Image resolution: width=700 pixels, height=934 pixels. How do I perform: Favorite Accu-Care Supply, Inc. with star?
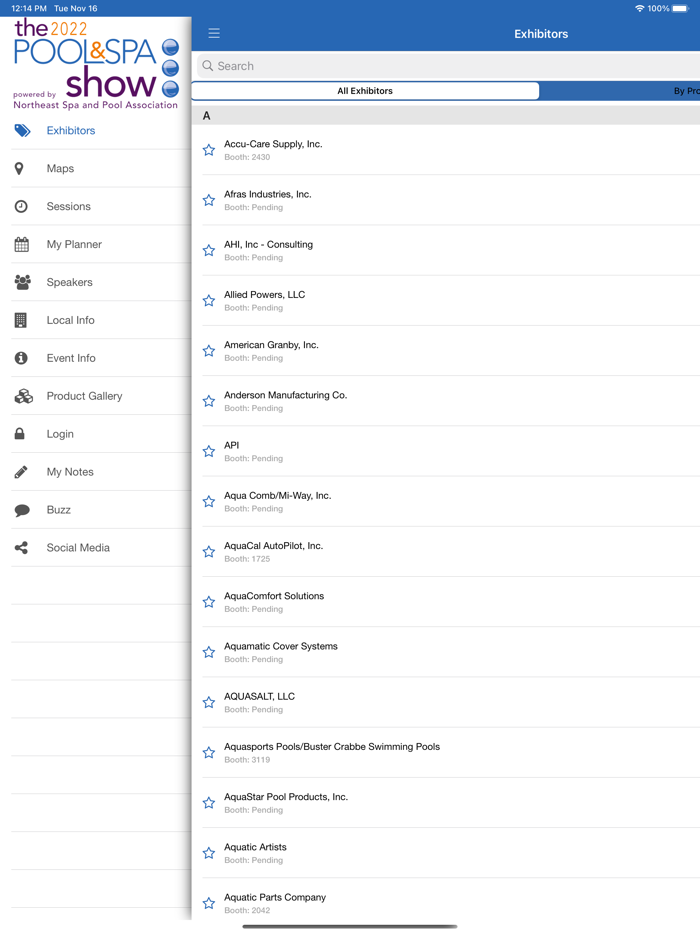(x=209, y=150)
